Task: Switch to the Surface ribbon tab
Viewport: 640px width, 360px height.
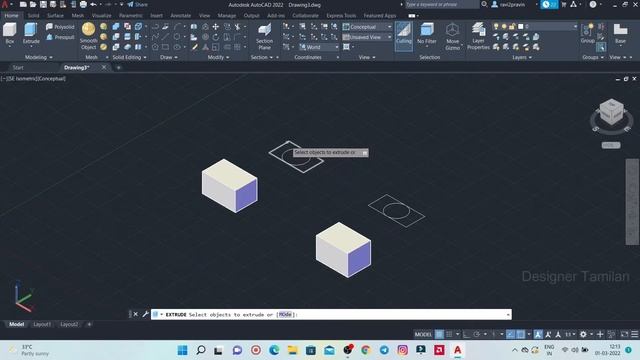Action: click(55, 16)
